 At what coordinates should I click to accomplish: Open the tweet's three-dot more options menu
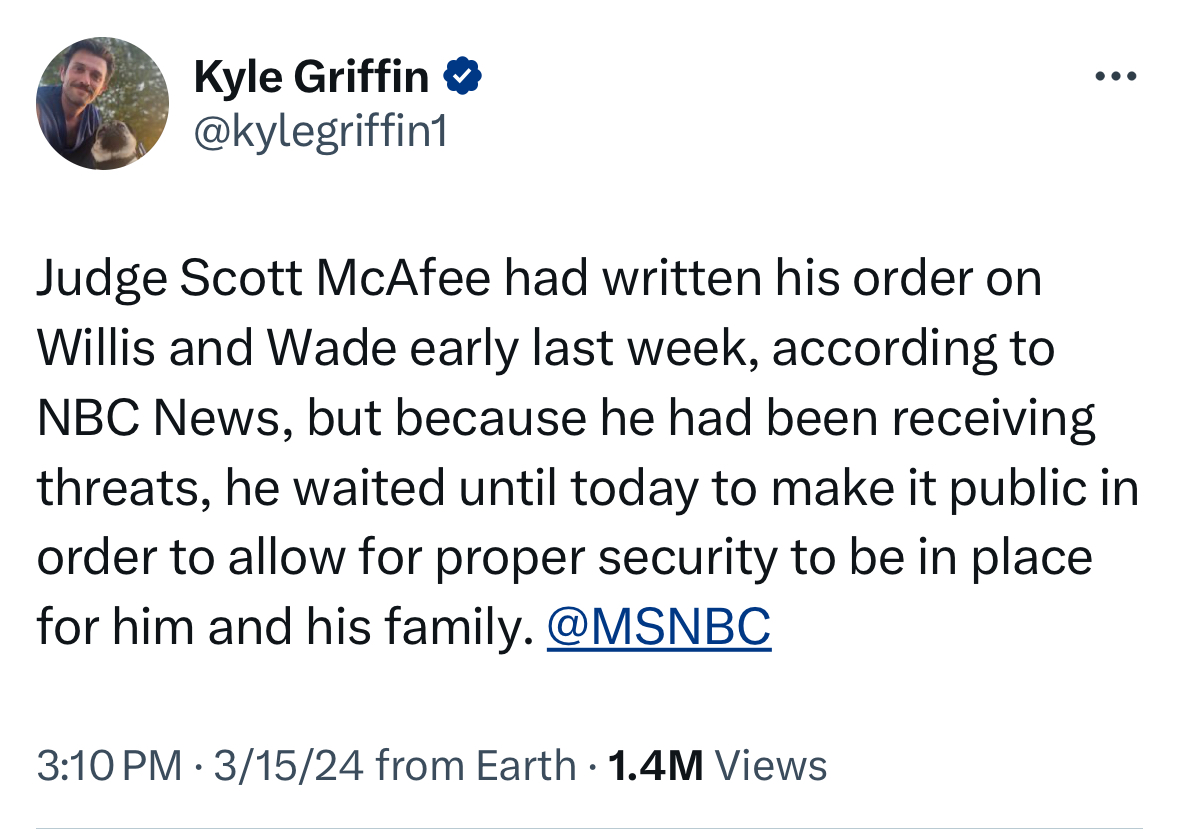(1116, 77)
